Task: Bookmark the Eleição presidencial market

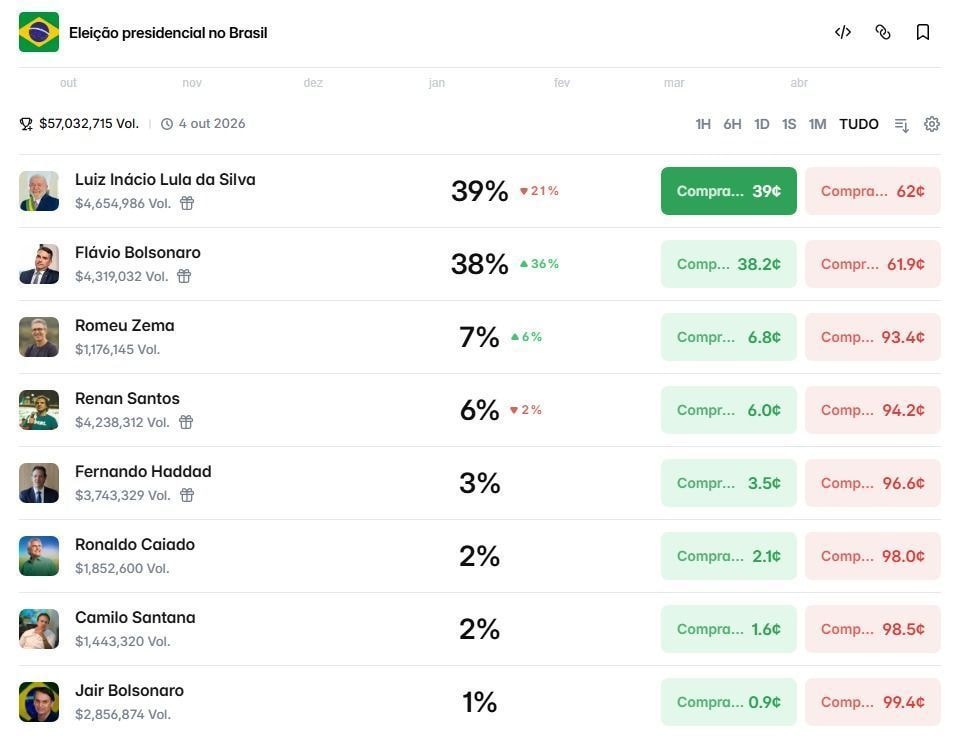Action: [x=923, y=32]
